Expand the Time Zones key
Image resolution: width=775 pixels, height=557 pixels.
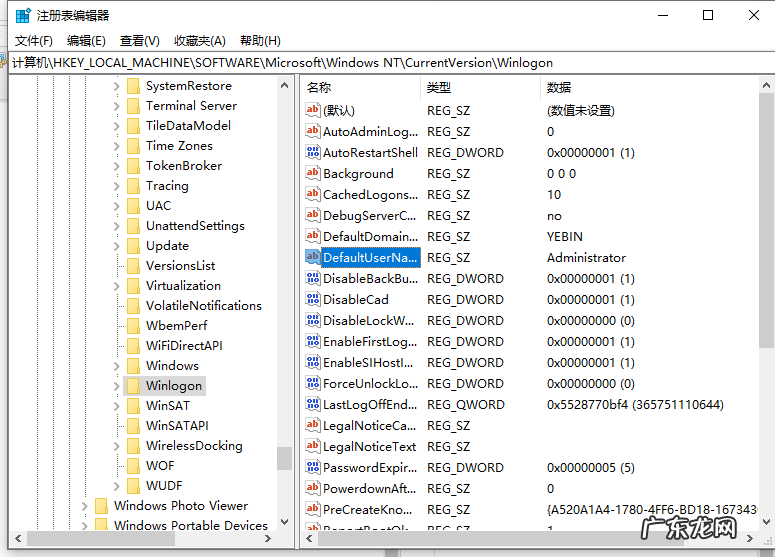pos(116,146)
